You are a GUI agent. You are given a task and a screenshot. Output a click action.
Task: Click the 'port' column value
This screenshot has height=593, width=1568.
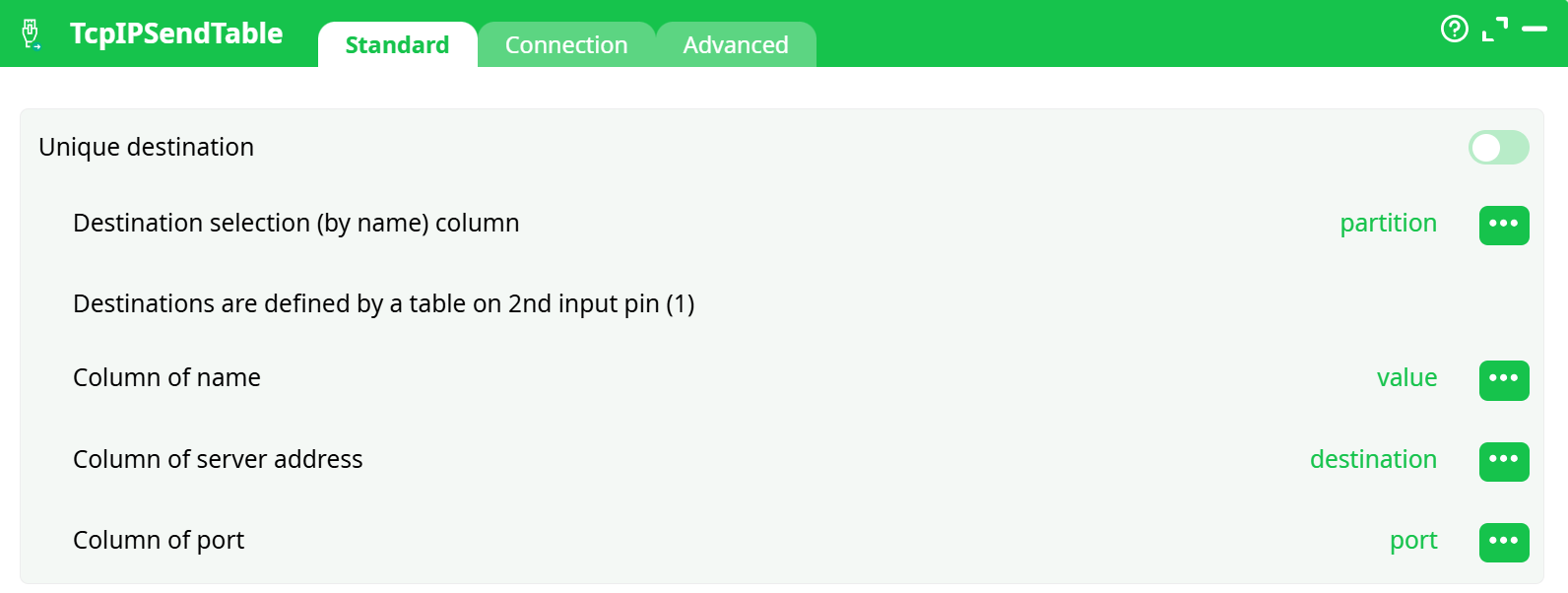click(1413, 541)
